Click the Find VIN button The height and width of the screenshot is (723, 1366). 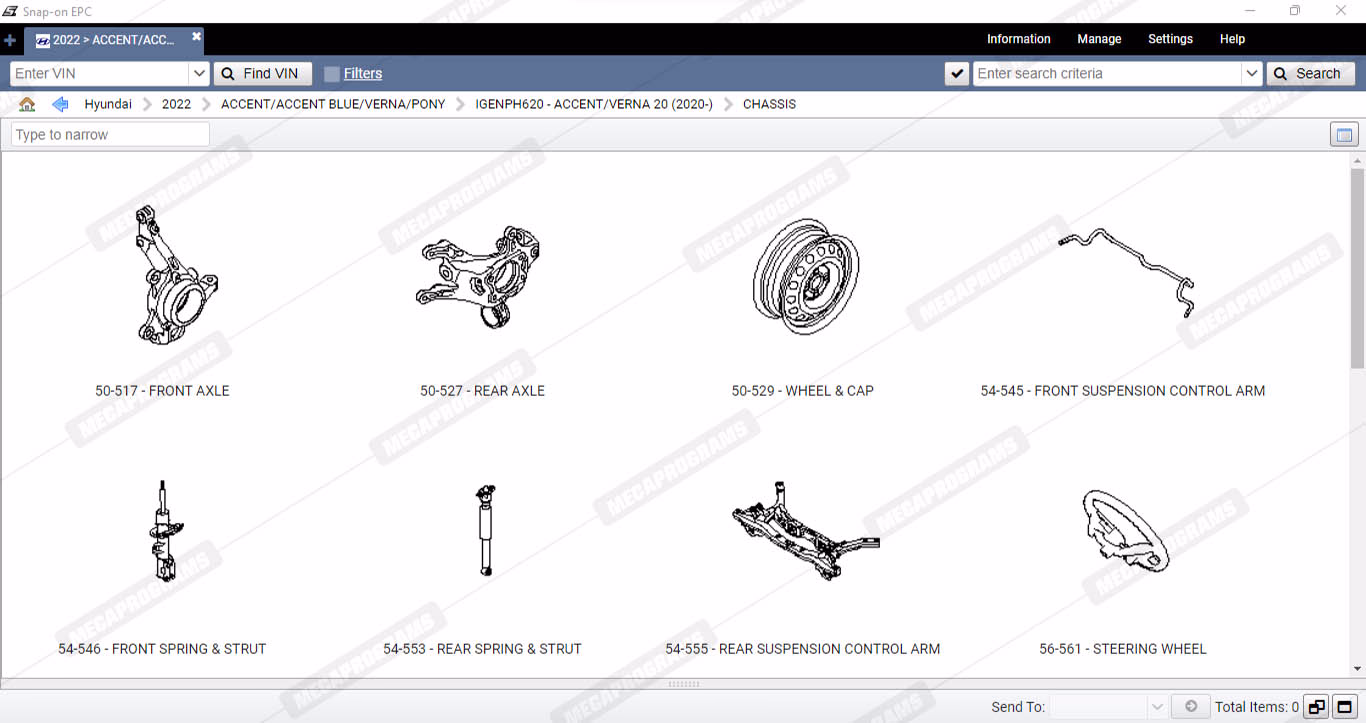(262, 74)
